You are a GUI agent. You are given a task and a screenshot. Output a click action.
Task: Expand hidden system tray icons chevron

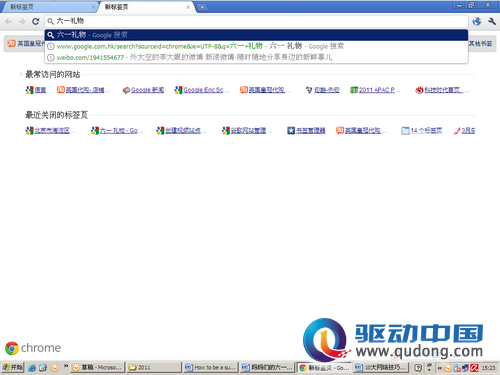(x=439, y=368)
